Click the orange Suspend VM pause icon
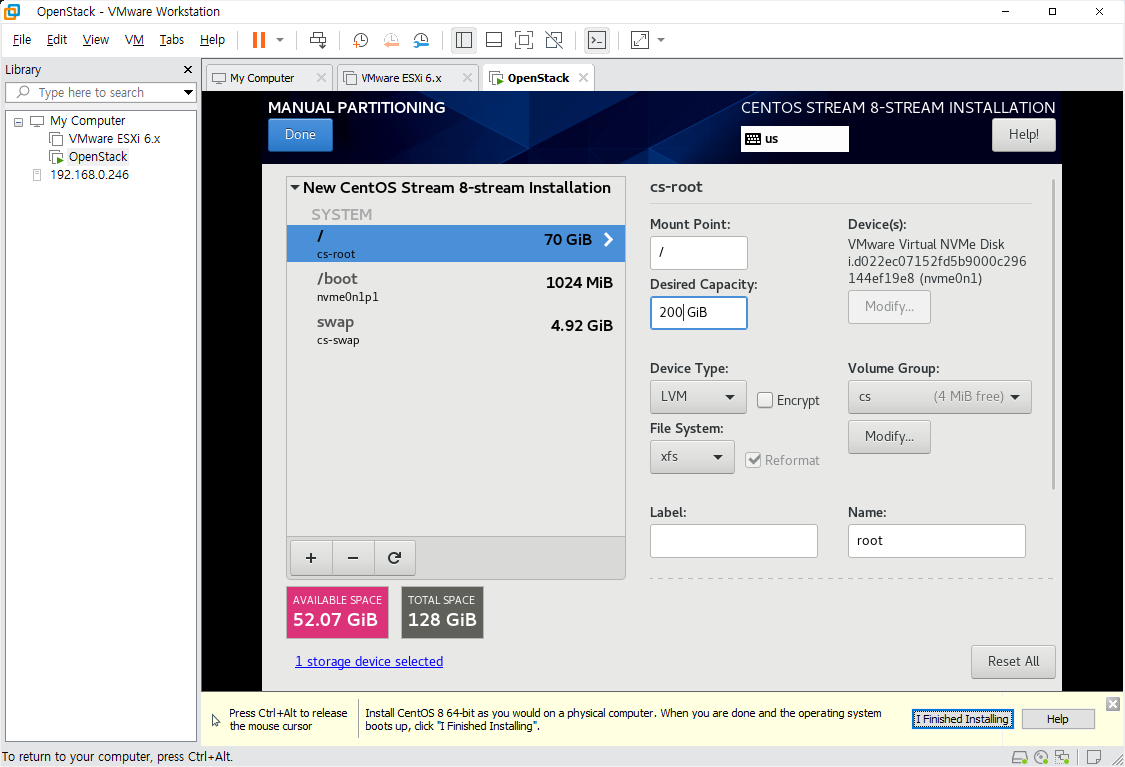Image resolution: width=1125 pixels, height=767 pixels. pyautogui.click(x=259, y=40)
